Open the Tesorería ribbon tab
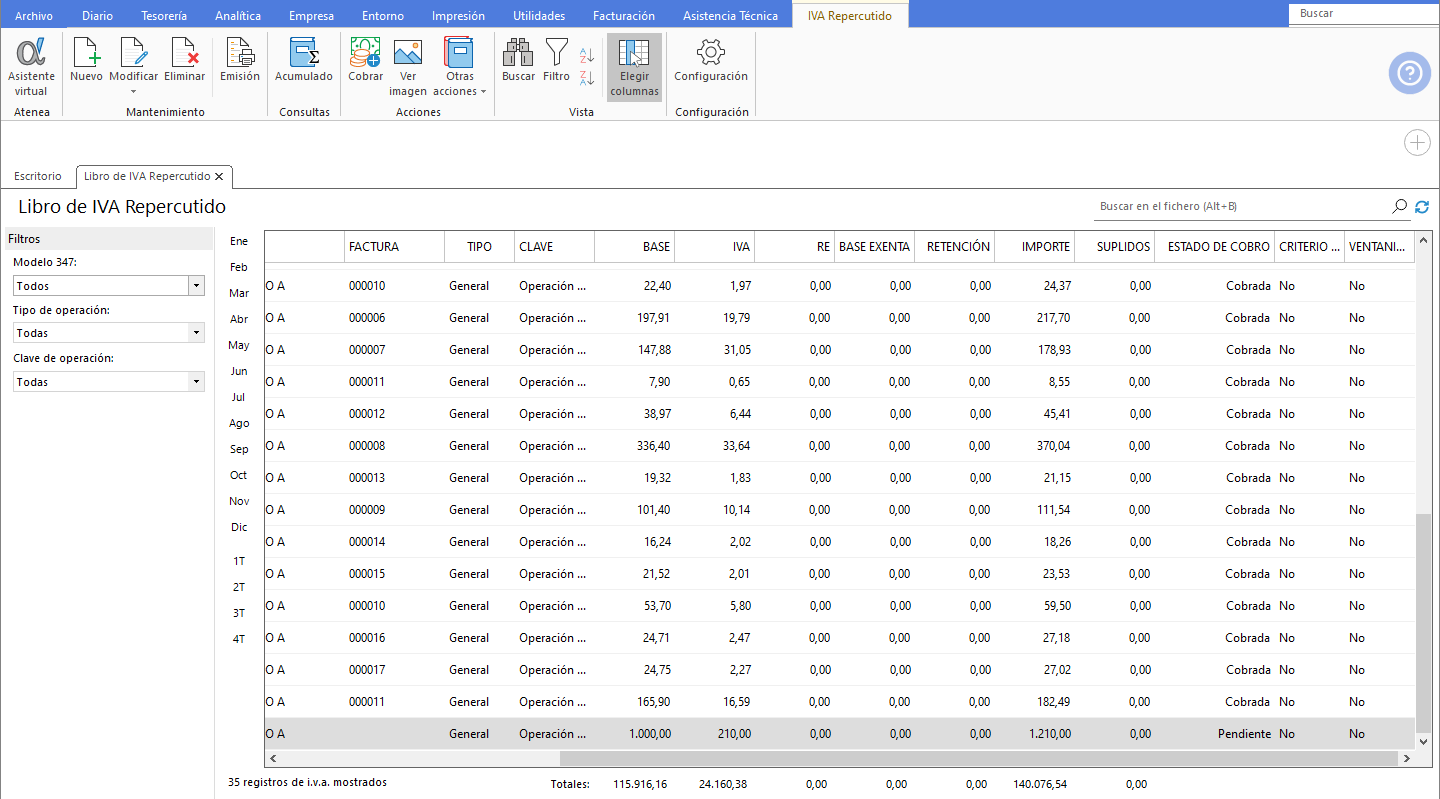This screenshot has height=799, width=1440. (x=163, y=16)
